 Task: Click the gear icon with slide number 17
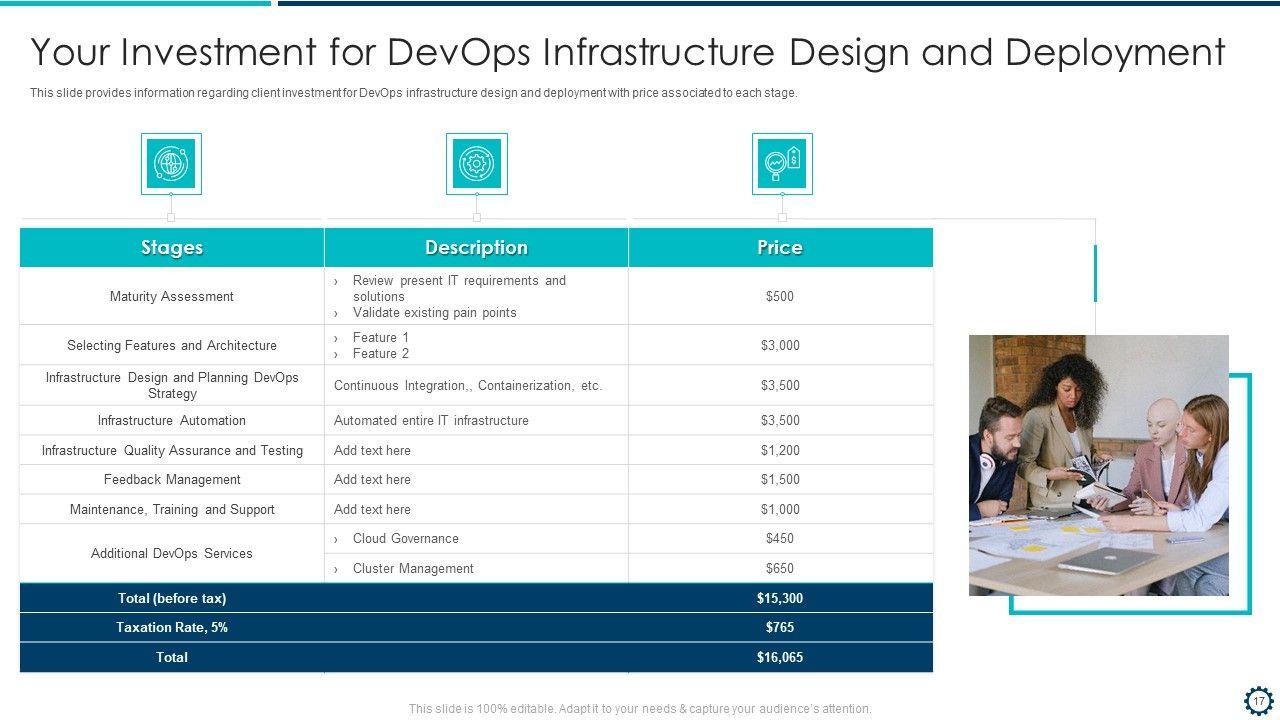[x=1258, y=701]
